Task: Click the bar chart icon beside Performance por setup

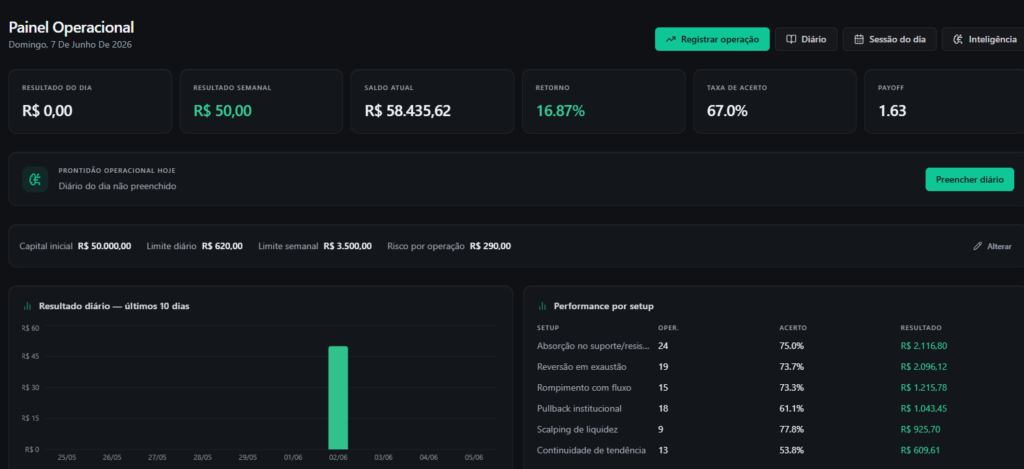Action: coord(542,306)
